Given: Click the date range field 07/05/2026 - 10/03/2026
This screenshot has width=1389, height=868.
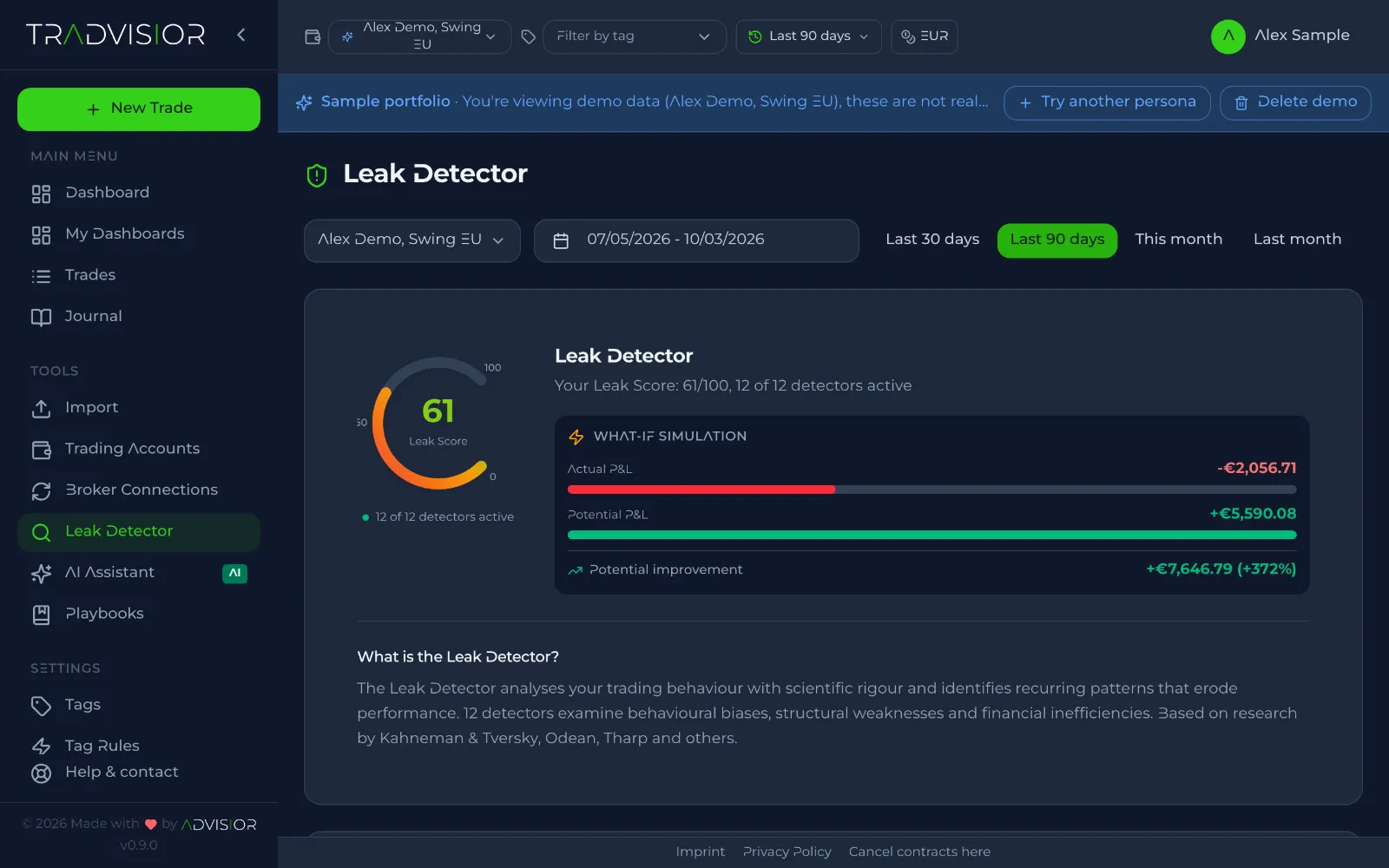Looking at the screenshot, I should (x=696, y=240).
